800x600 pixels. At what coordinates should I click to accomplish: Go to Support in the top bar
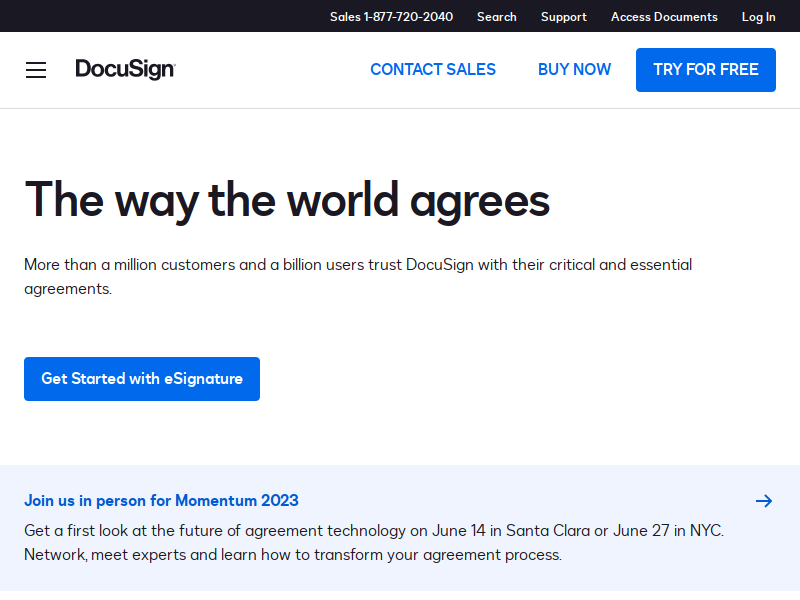[x=563, y=17]
